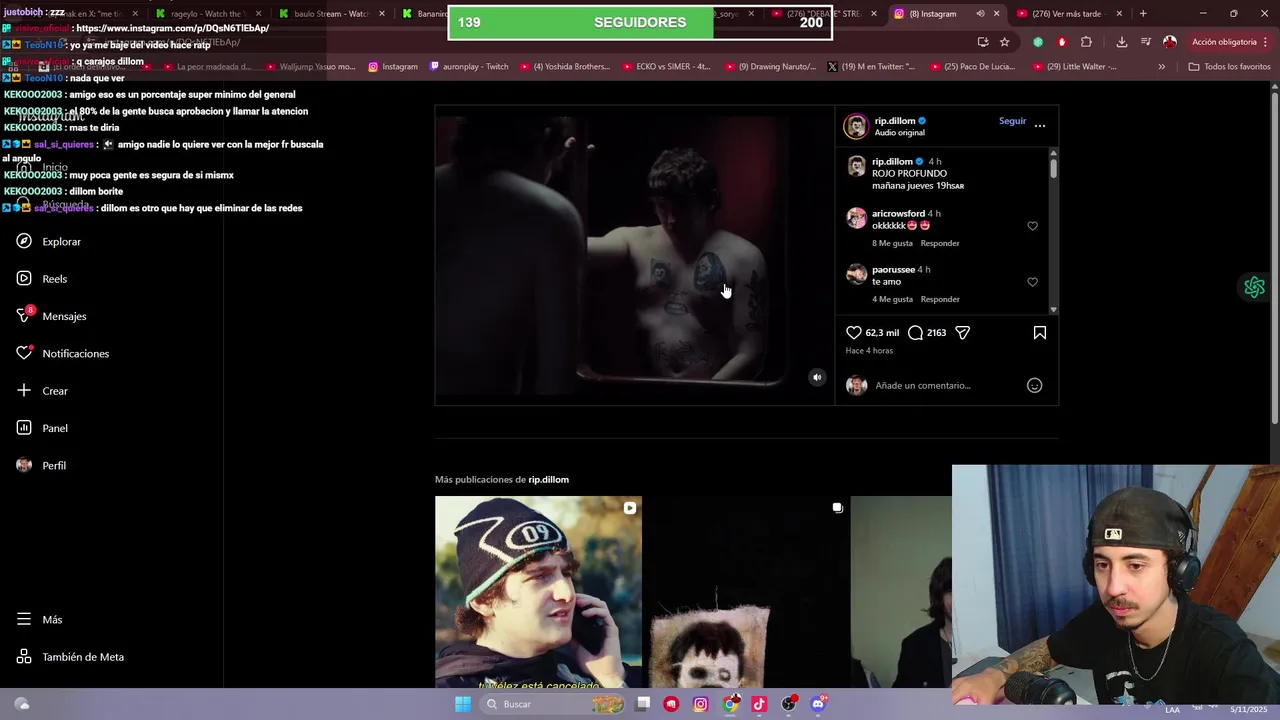The image size is (1280, 720).
Task: Reply to aricrowsford's comment
Action: point(940,243)
